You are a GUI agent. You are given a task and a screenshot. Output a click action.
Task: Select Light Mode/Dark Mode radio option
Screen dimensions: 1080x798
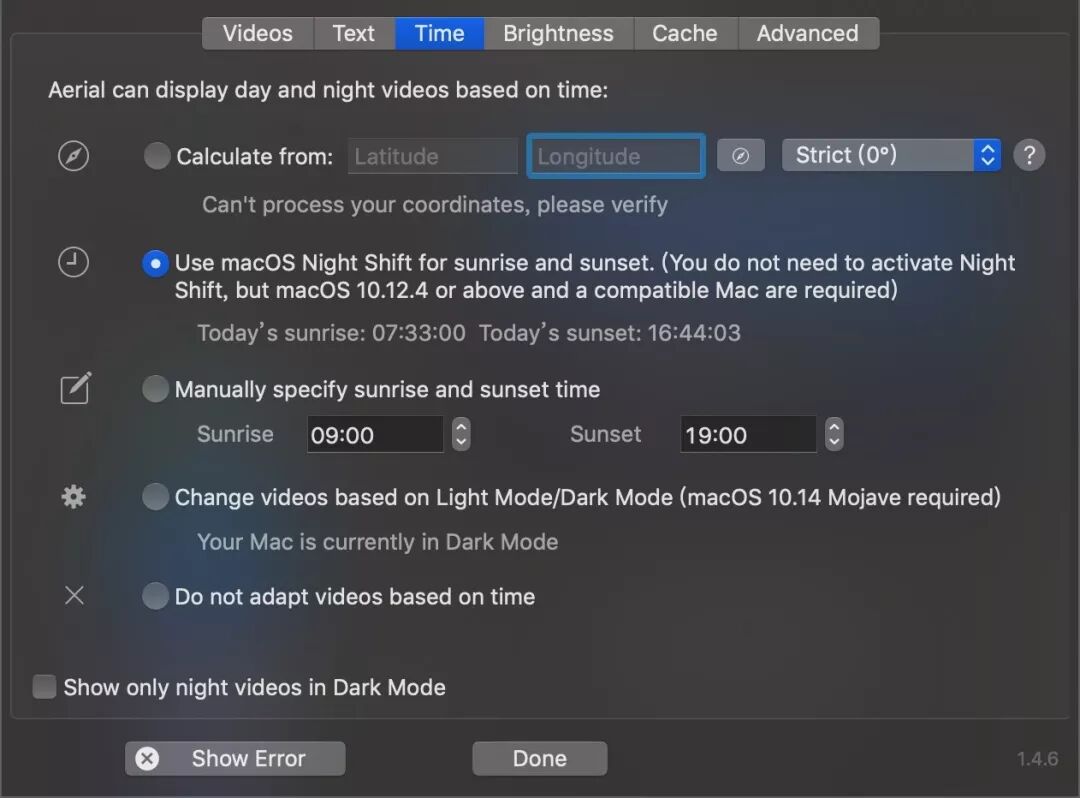pos(156,496)
